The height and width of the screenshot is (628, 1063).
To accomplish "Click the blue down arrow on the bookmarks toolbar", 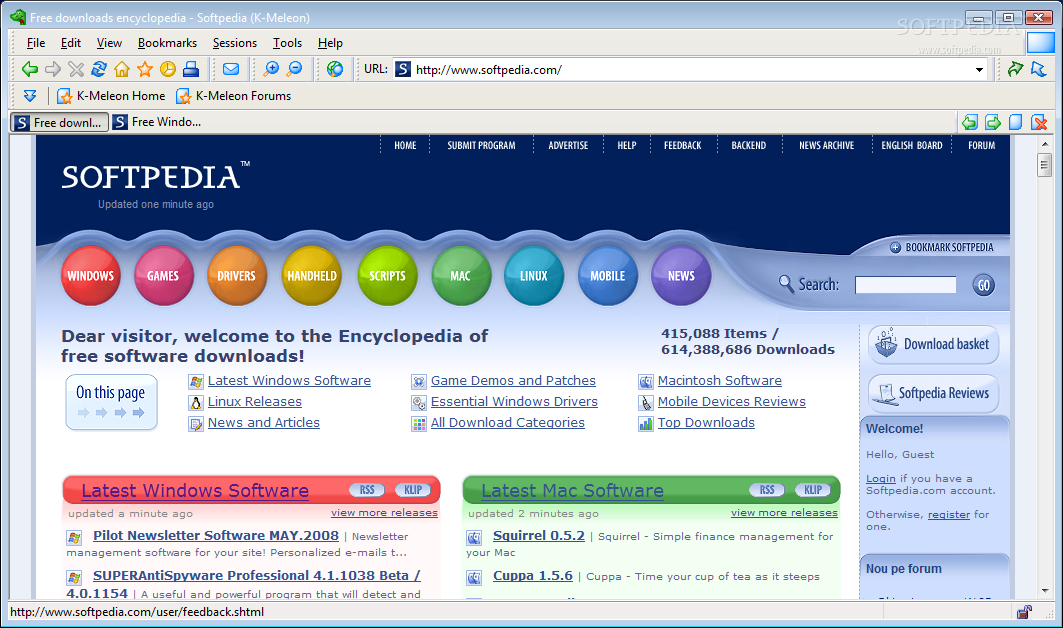I will click(30, 96).
